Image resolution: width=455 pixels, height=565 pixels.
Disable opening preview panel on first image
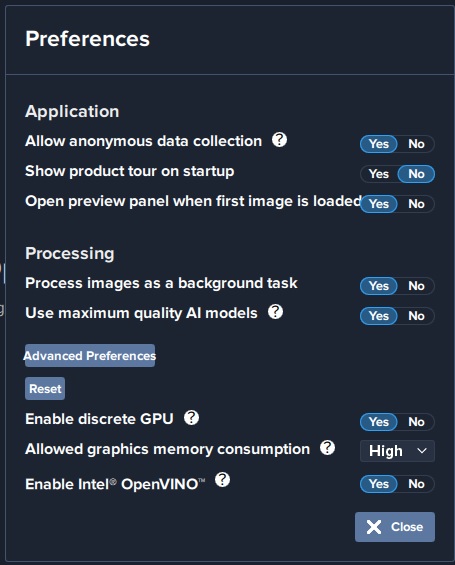click(x=416, y=204)
